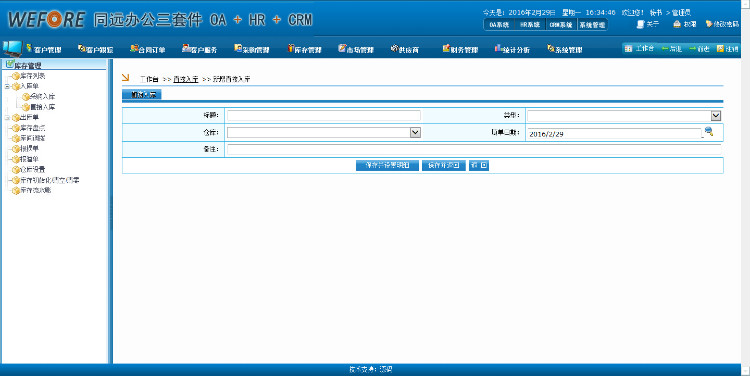The image size is (750, 376).
Task: Open the 市场管理 marketing module
Action: 356,49
